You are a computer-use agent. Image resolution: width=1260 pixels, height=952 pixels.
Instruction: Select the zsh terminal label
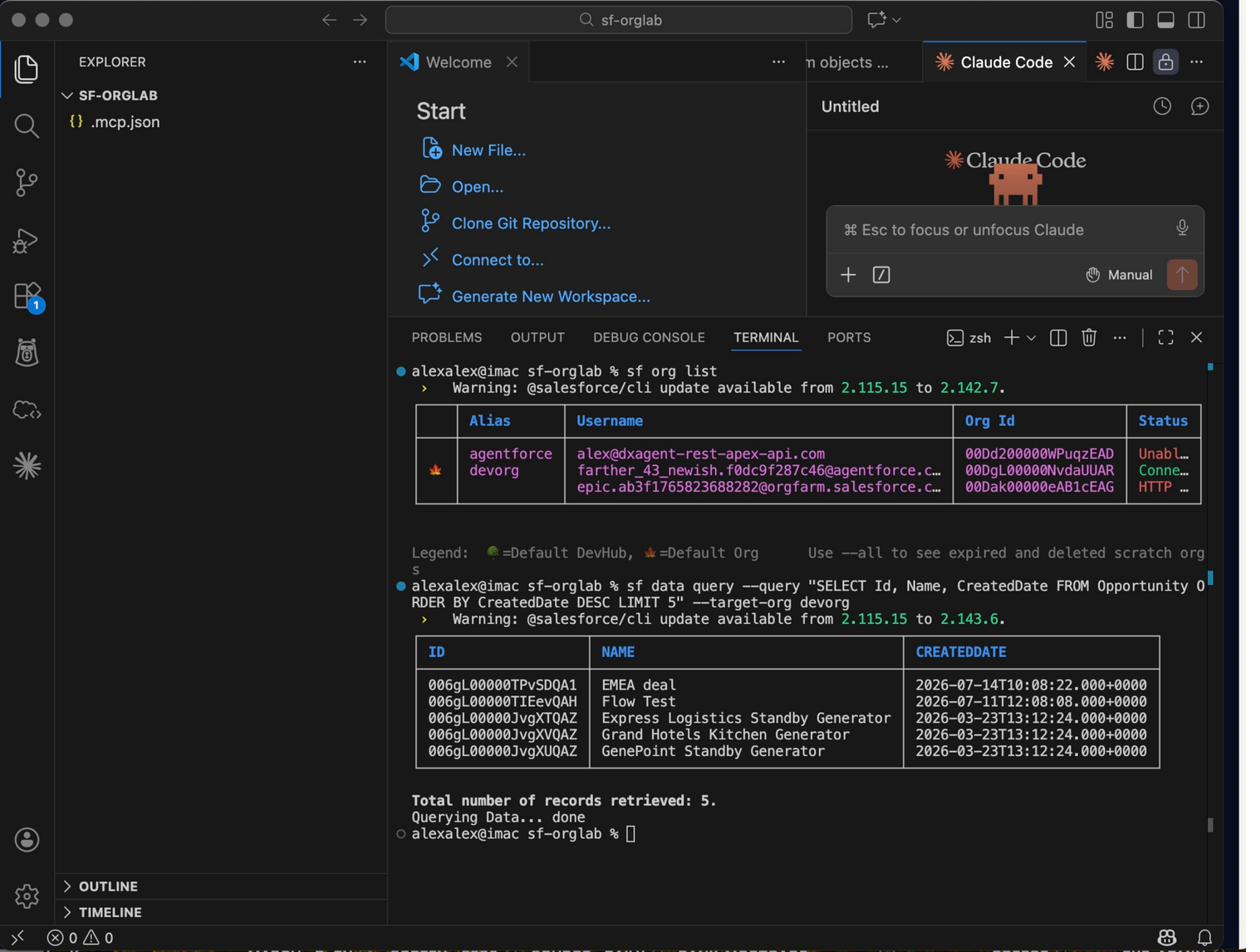click(x=969, y=338)
